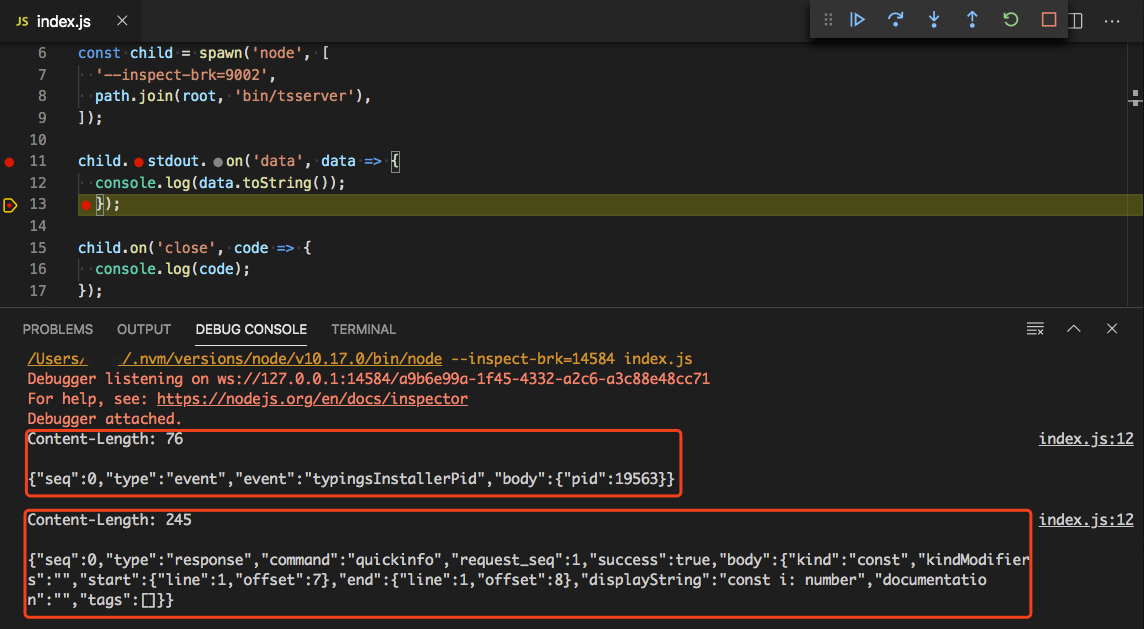1144x629 pixels.
Task: Open the PROBLEMS tab
Action: [57, 329]
